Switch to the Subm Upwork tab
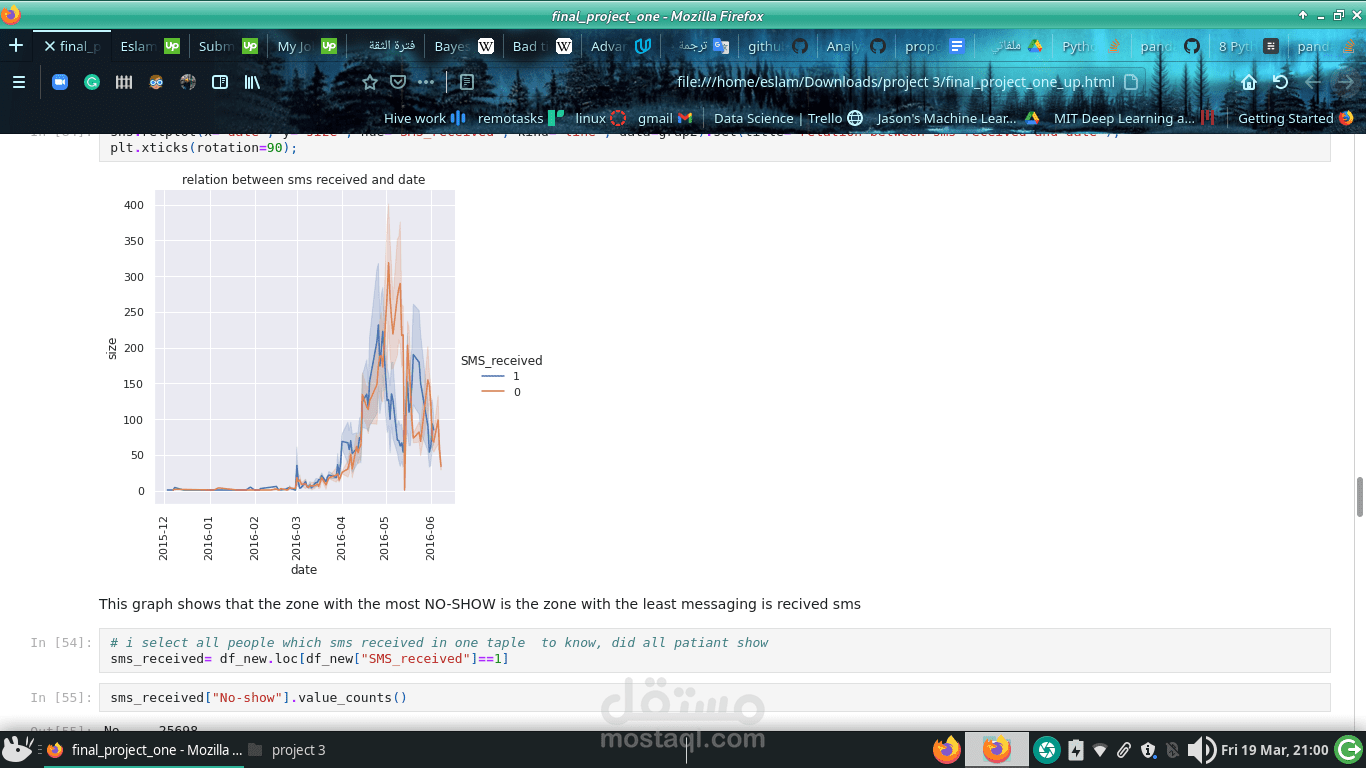Viewport: 1366px width, 768px height. 228,46
